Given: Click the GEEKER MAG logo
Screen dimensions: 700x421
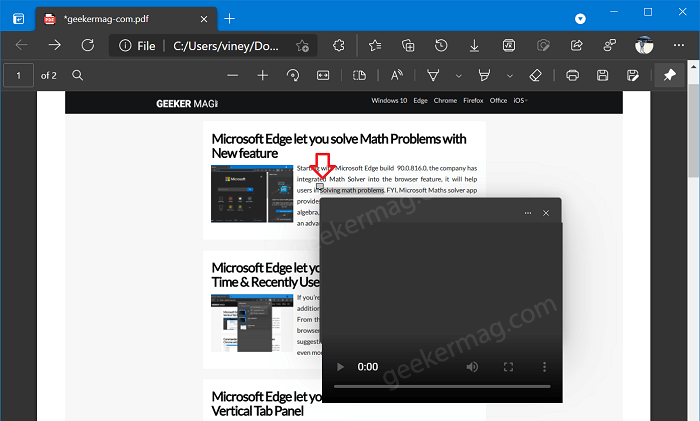Looking at the screenshot, I should [187, 104].
